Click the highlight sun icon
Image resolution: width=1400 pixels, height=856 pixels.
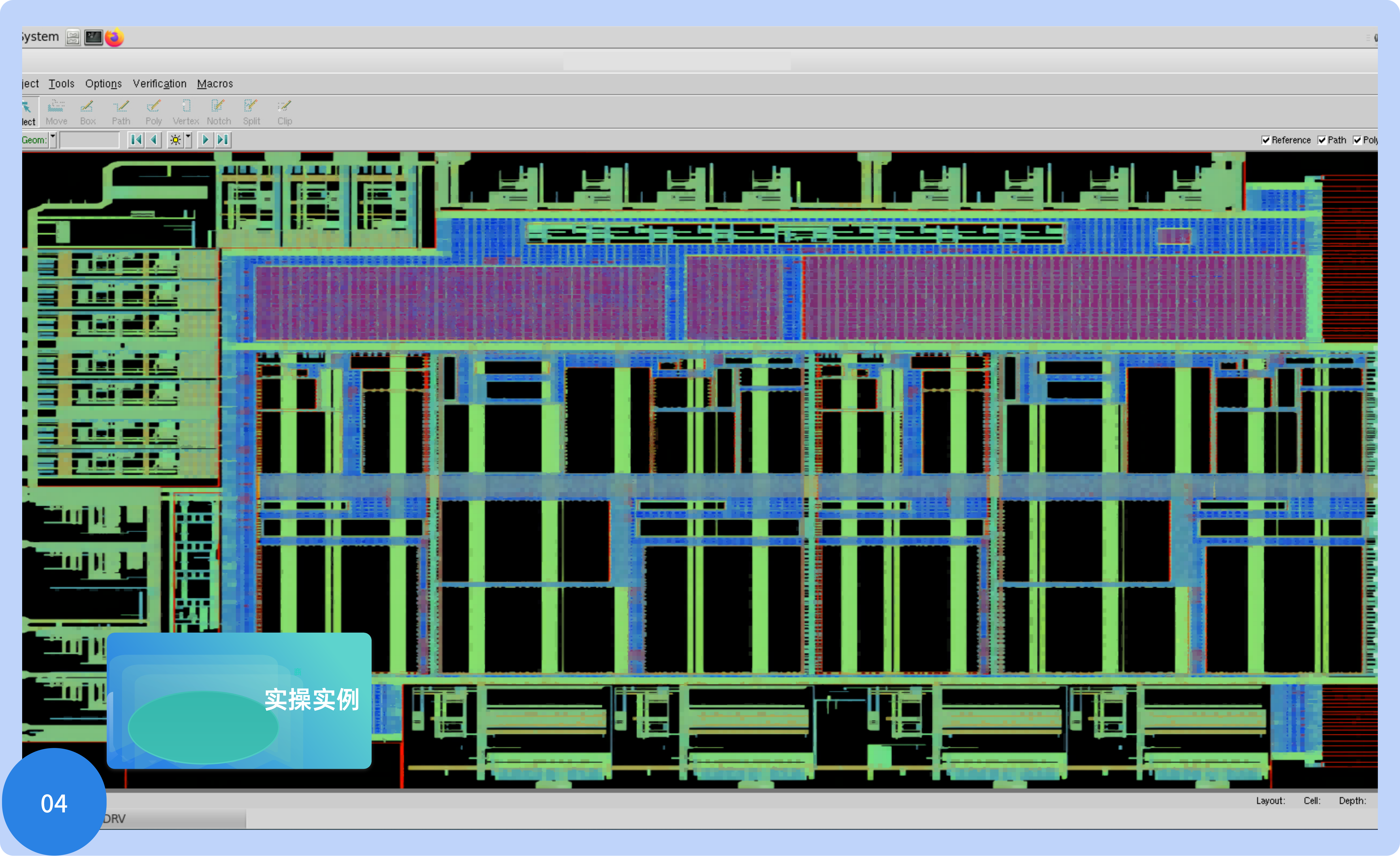click(176, 140)
